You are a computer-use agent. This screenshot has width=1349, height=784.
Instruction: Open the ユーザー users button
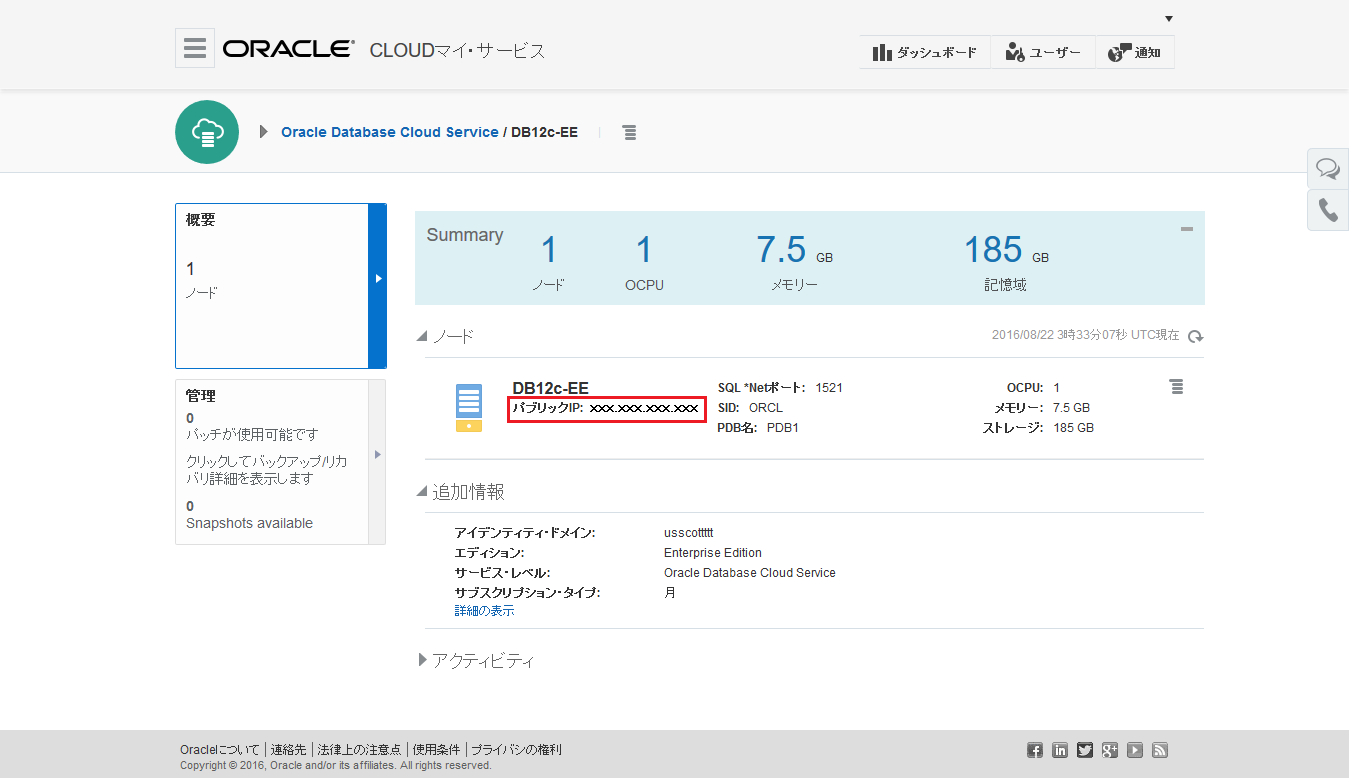(x=1043, y=52)
